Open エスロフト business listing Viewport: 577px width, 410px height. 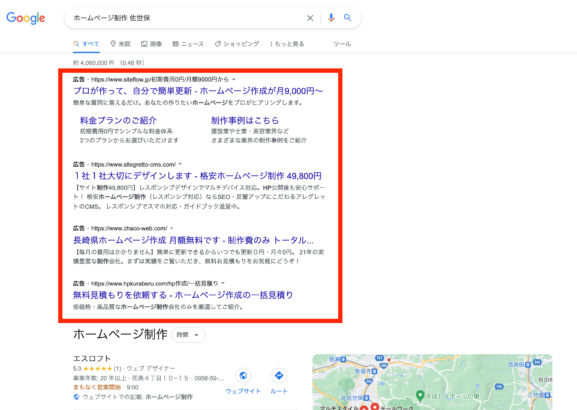click(x=92, y=358)
